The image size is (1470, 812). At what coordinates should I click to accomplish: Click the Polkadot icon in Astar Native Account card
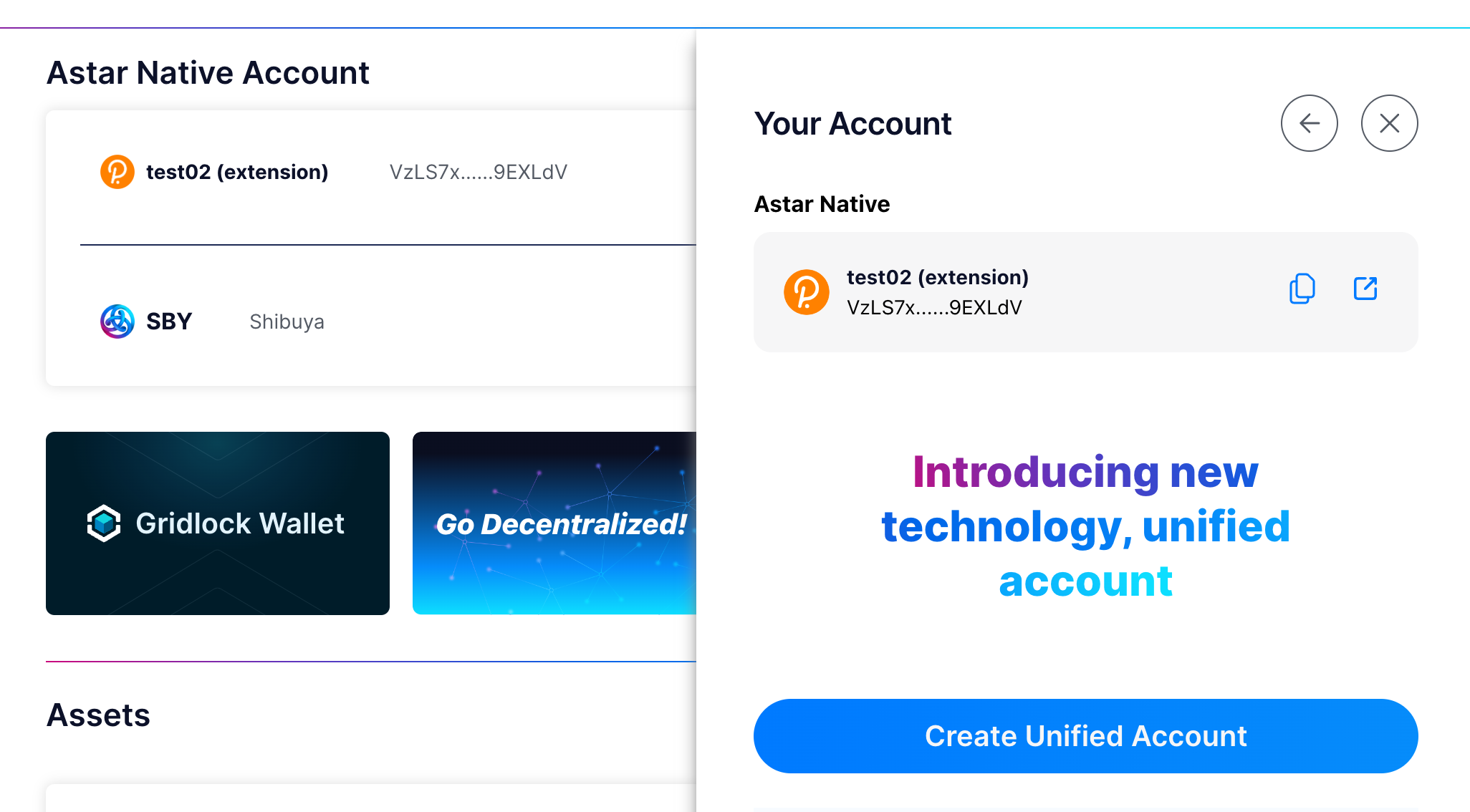pos(117,172)
